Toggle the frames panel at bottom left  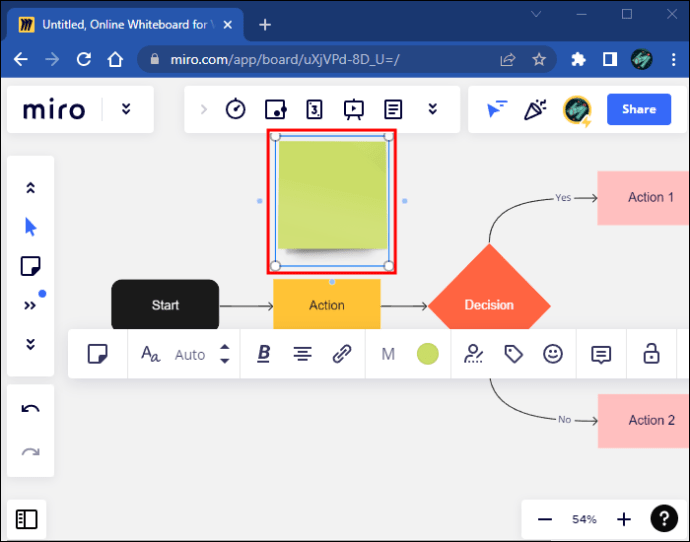pyautogui.click(x=27, y=519)
